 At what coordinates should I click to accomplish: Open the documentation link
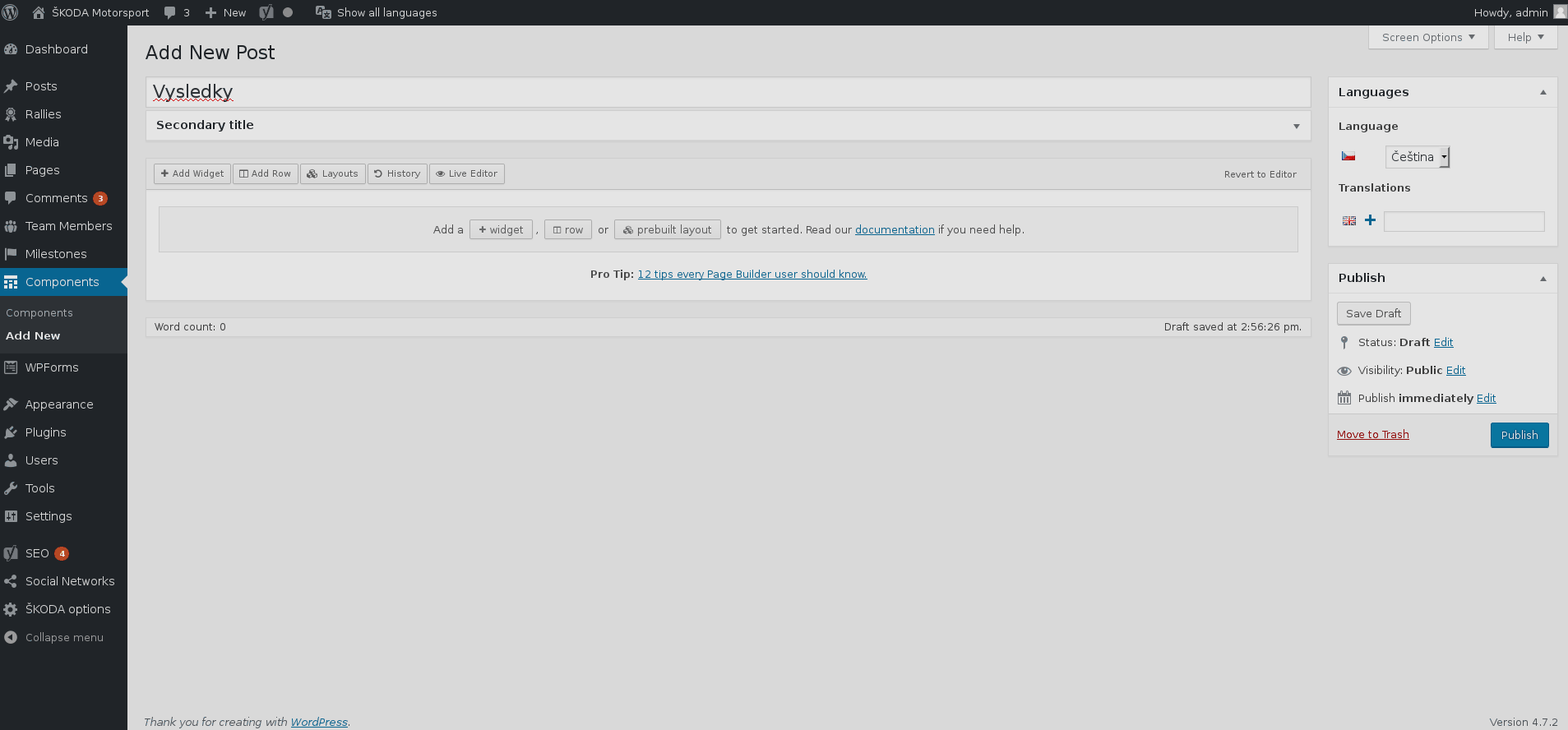point(895,230)
